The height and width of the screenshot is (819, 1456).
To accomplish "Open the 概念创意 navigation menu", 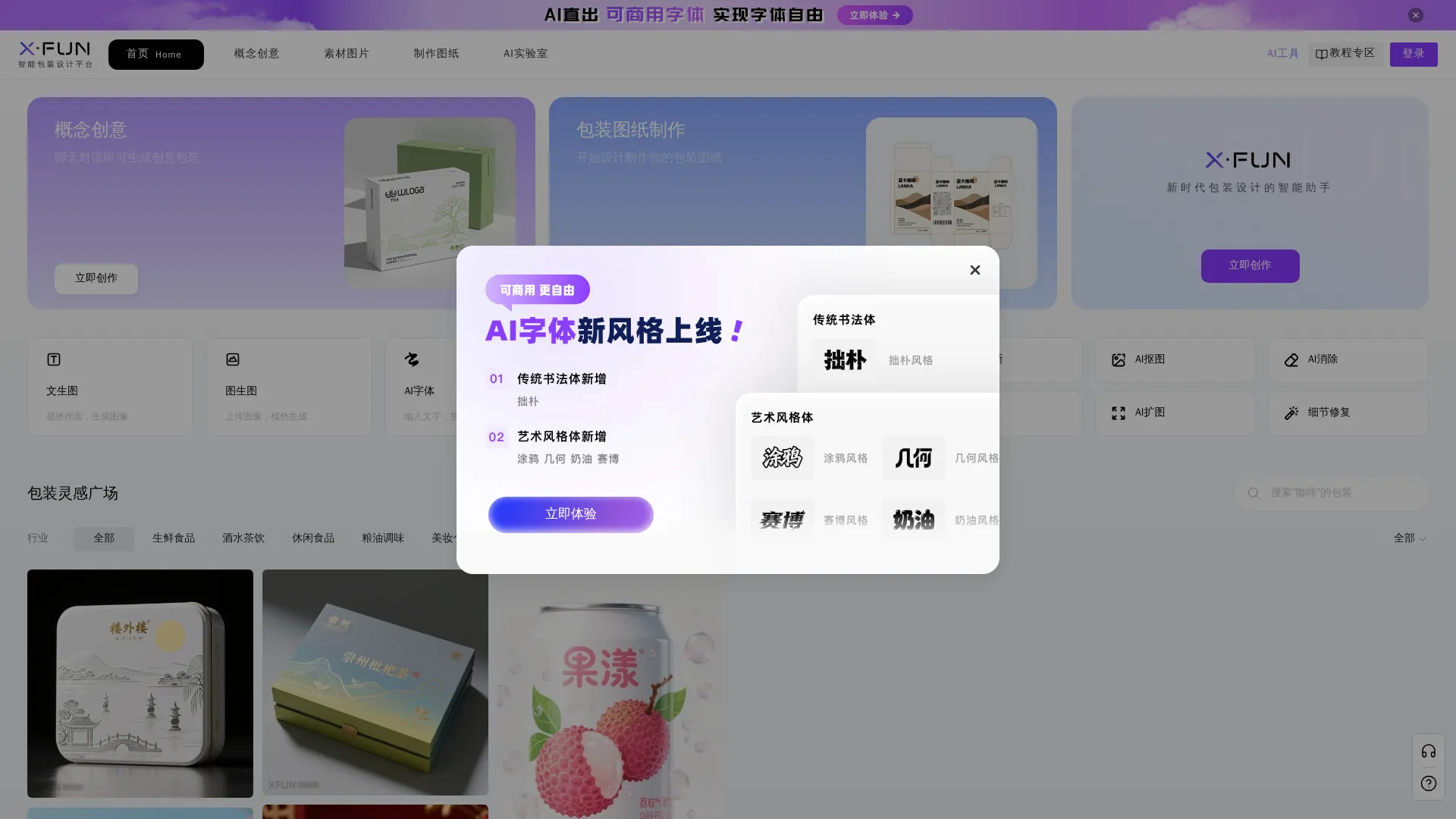I will pyautogui.click(x=256, y=53).
